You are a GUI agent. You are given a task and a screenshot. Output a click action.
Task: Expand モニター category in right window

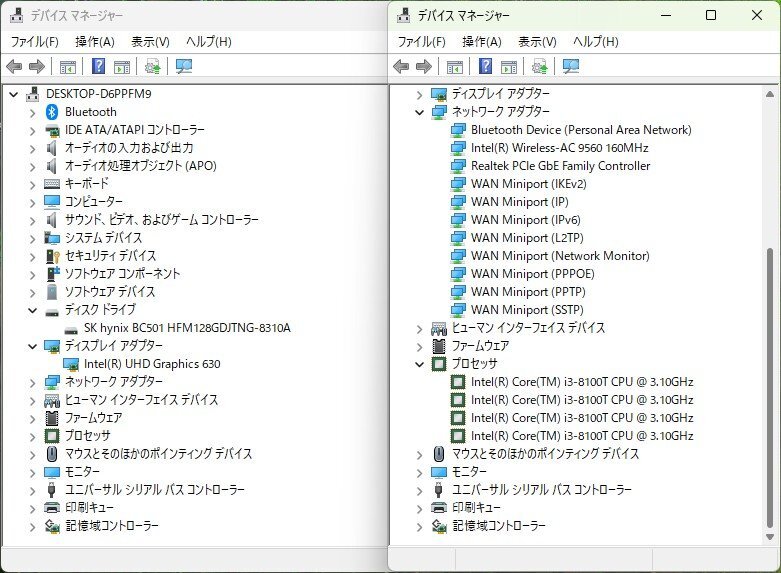pos(419,472)
